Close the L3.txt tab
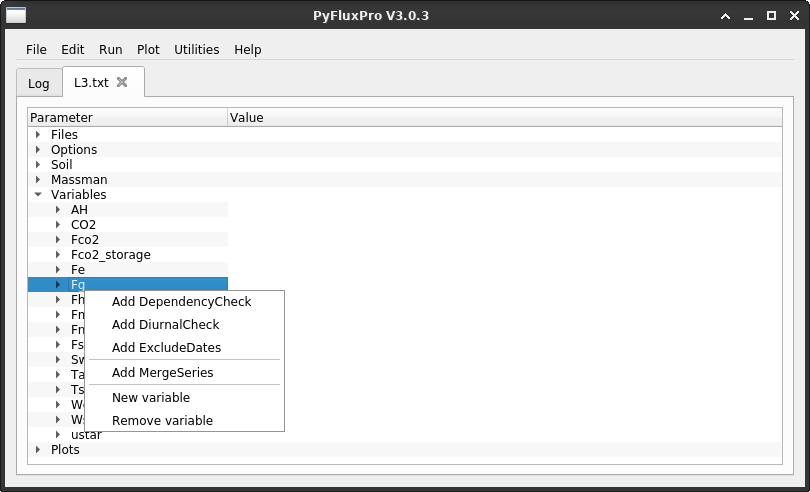Image resolution: width=810 pixels, height=492 pixels. pyautogui.click(x=122, y=82)
